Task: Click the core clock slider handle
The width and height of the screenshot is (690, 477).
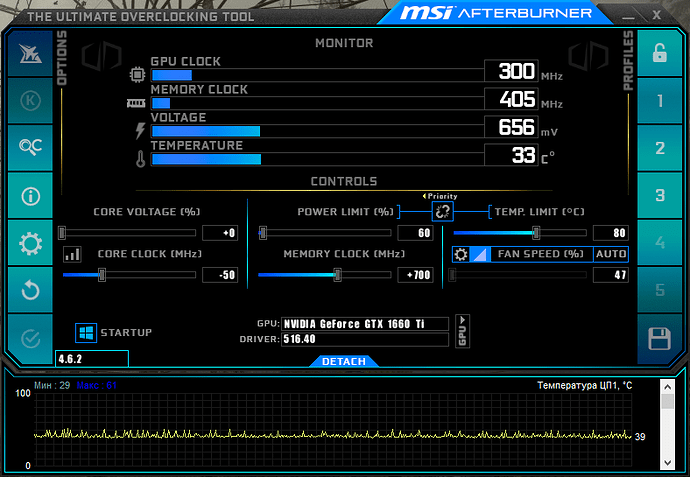Action: coord(102,275)
